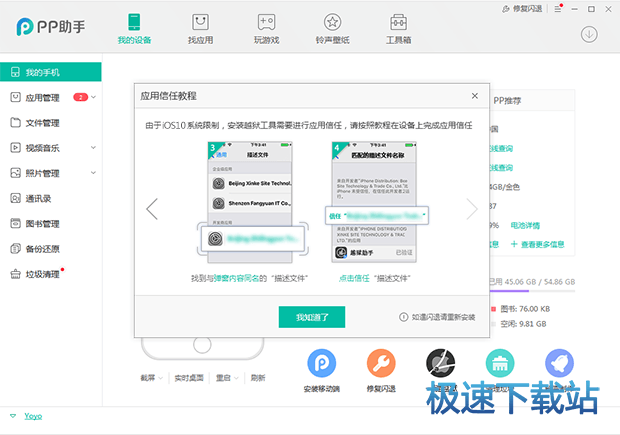Open the 截屏 dropdown
Image resolution: width=620 pixels, height=435 pixels.
coord(151,378)
